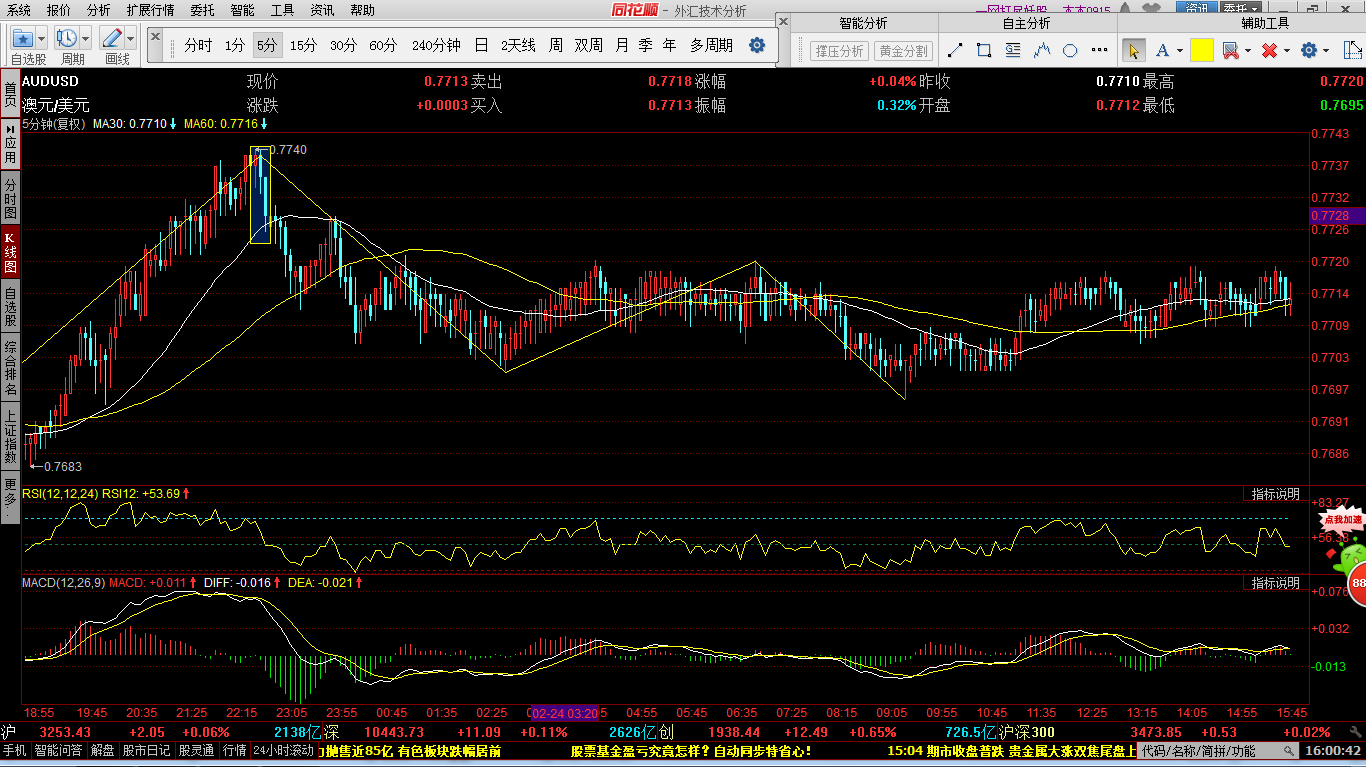Image resolution: width=1366 pixels, height=767 pixels.
Task: Switch to 分时 period
Action: click(x=198, y=45)
